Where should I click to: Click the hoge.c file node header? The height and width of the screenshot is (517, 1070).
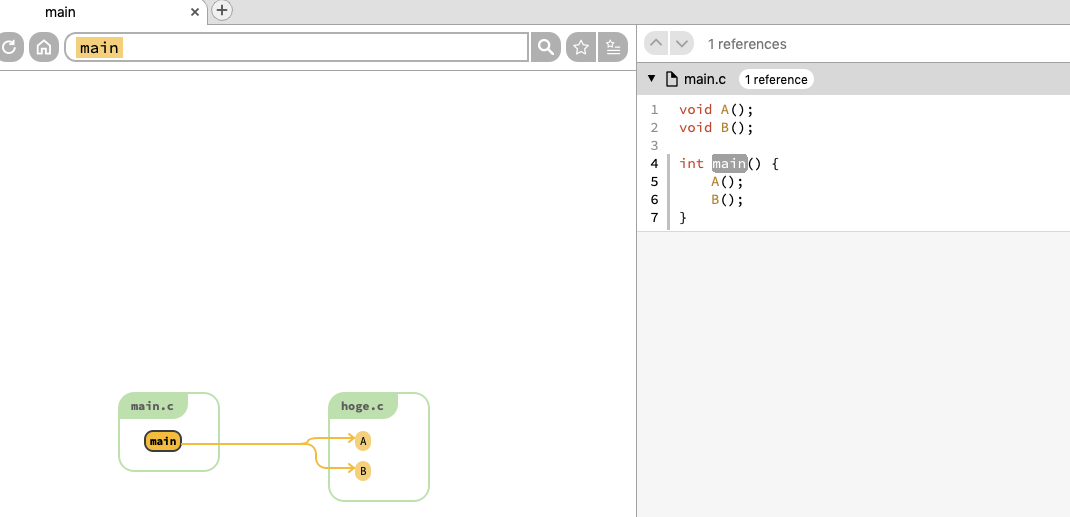pyautogui.click(x=362, y=407)
